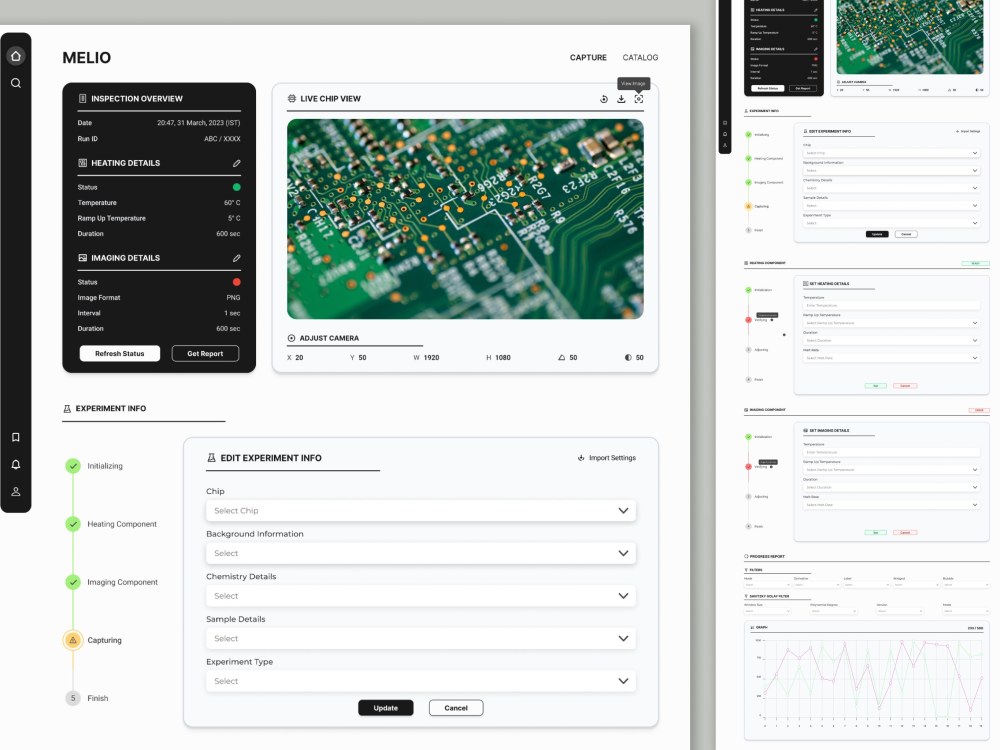Expand the Experiment Type dropdown
The width and height of the screenshot is (1000, 750).
[x=421, y=681]
